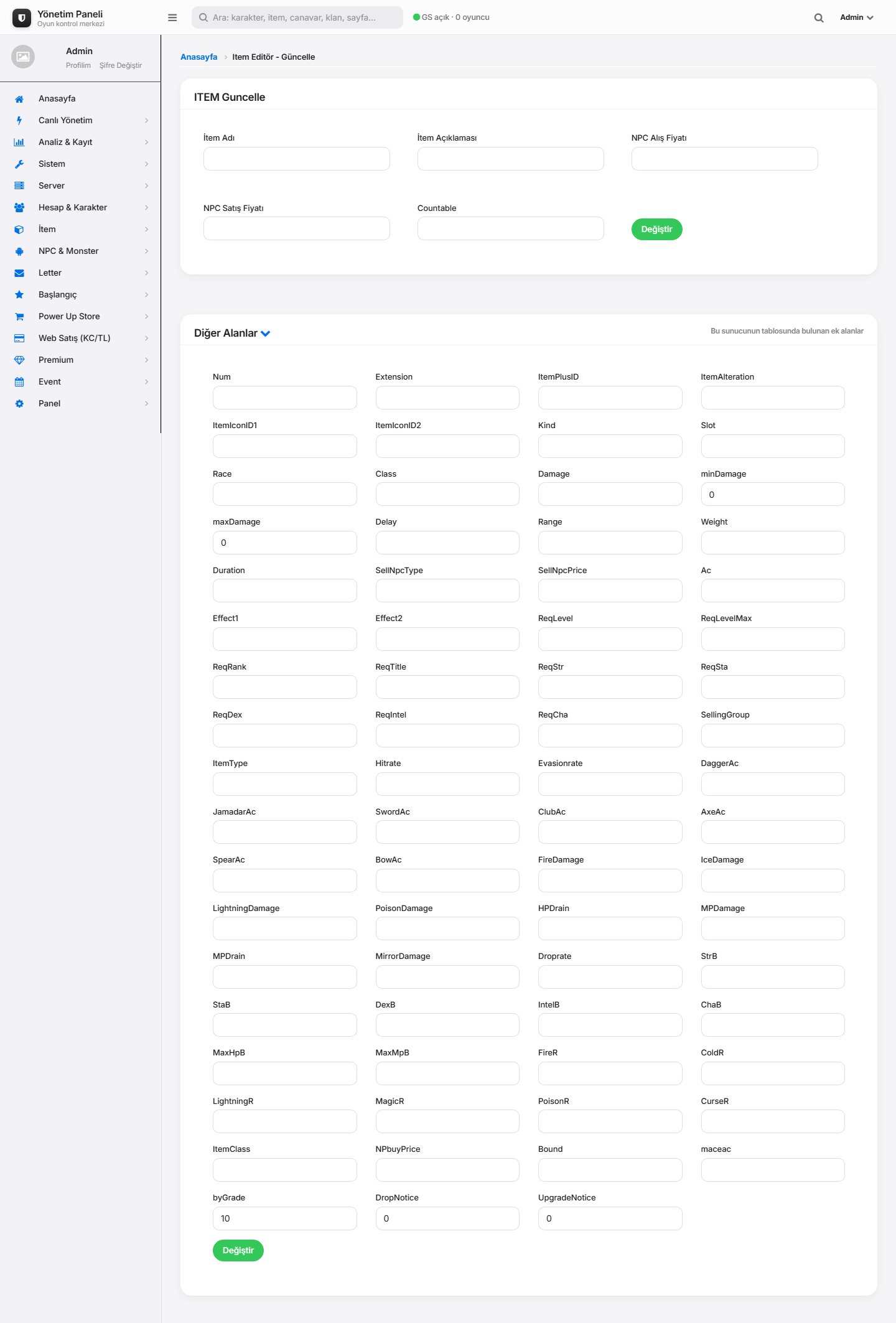Open the Web Satış (KC/TL) menu
This screenshot has width=896, height=1323.
(80, 339)
